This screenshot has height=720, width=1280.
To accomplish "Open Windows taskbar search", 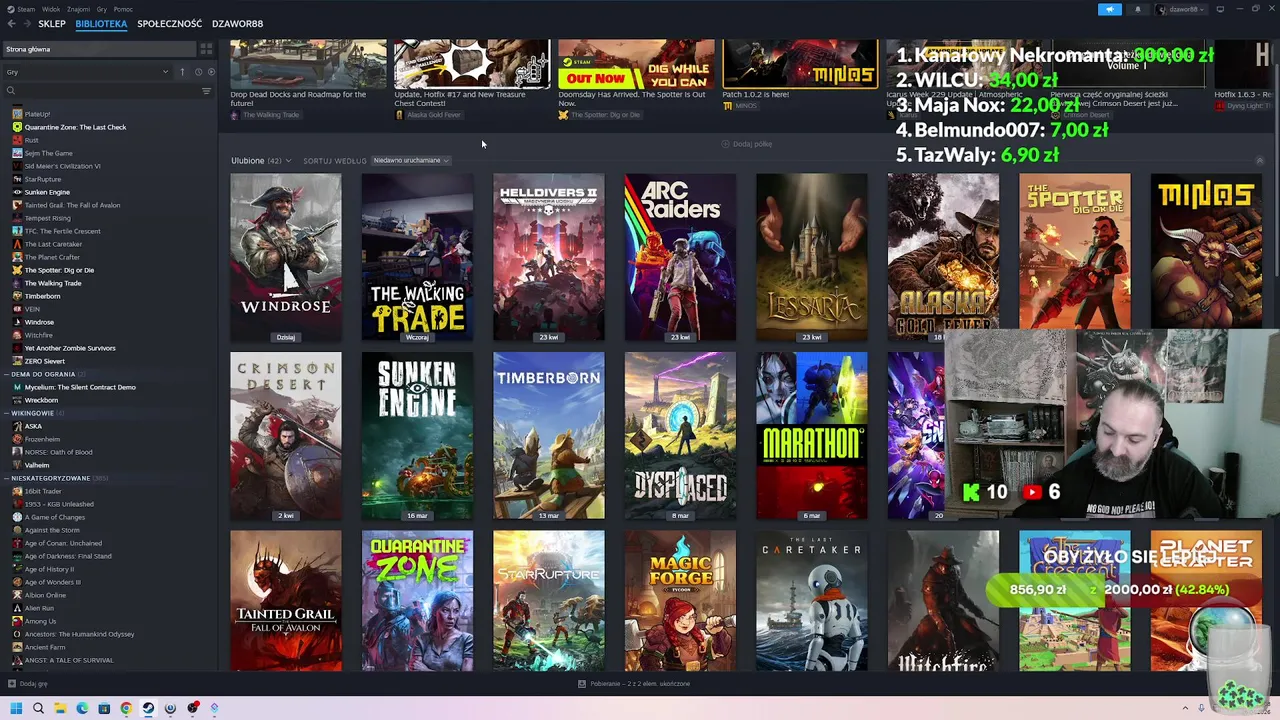I will pos(38,708).
